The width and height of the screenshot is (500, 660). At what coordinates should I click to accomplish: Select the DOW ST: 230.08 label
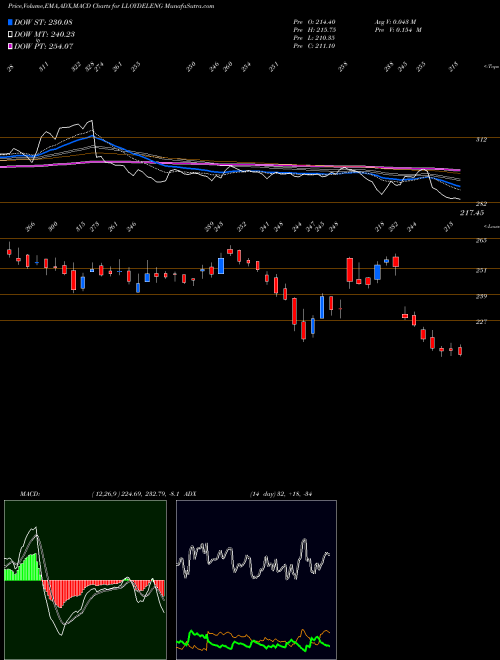tap(44, 22)
